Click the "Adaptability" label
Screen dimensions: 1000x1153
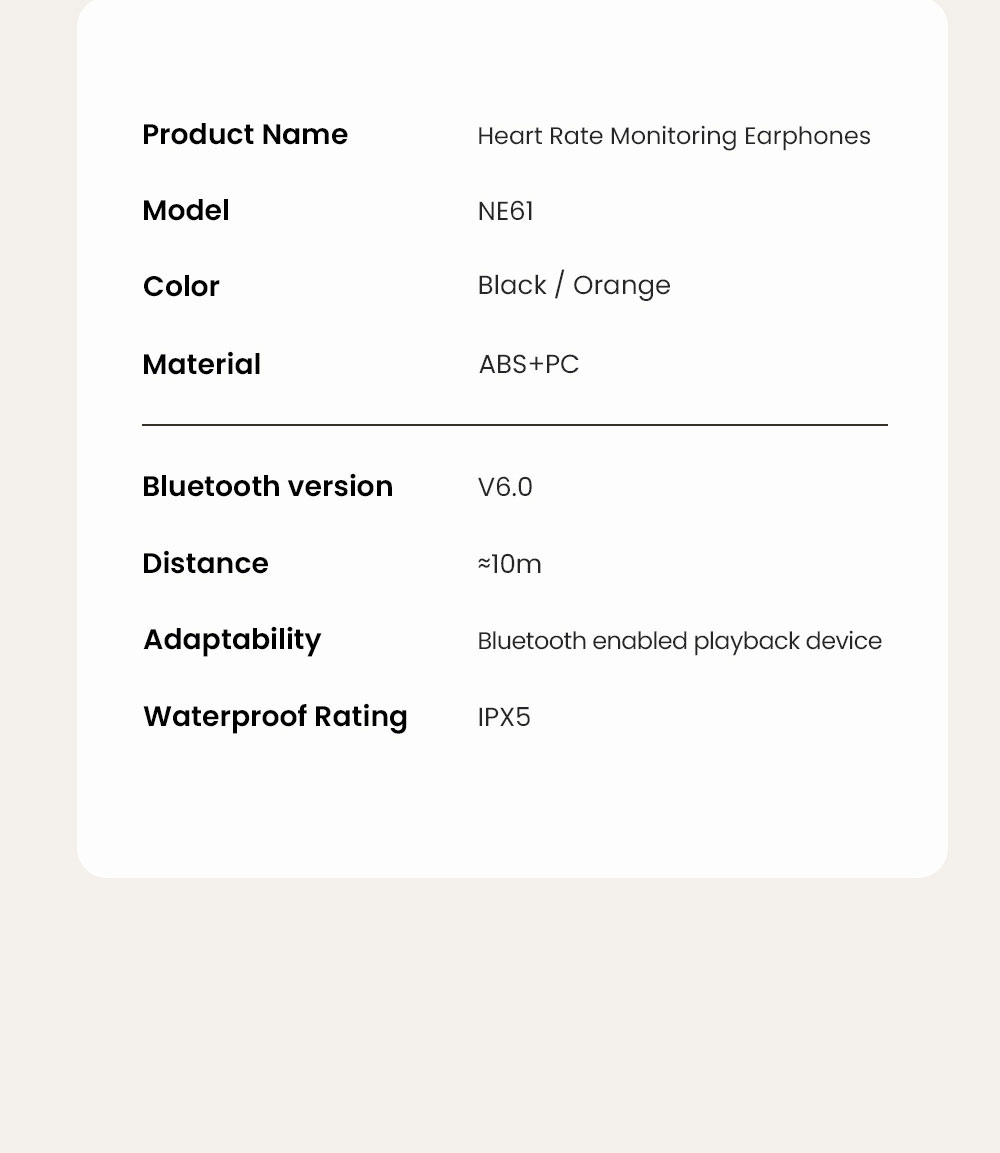[x=232, y=640]
